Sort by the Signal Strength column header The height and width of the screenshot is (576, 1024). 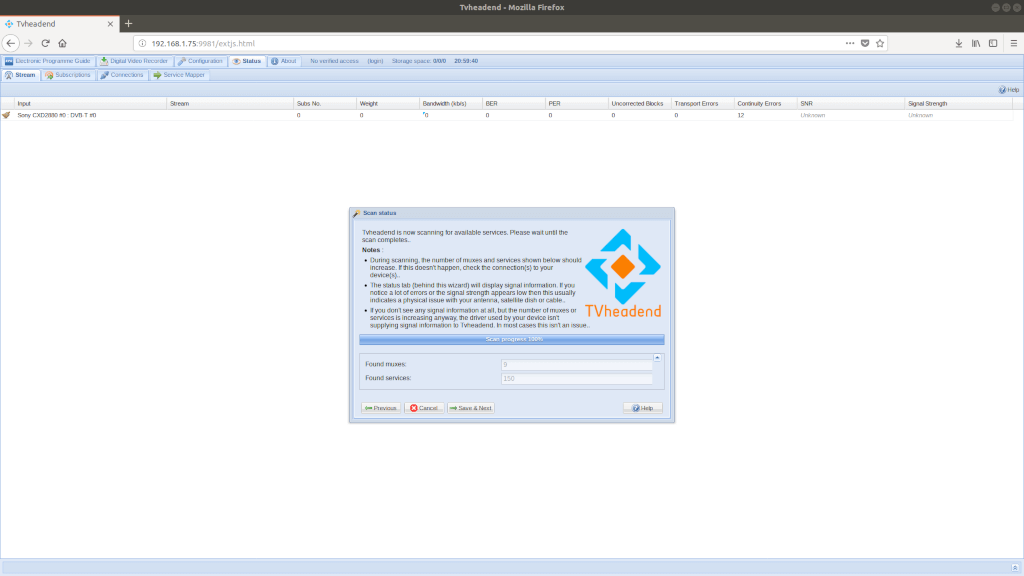[927, 103]
